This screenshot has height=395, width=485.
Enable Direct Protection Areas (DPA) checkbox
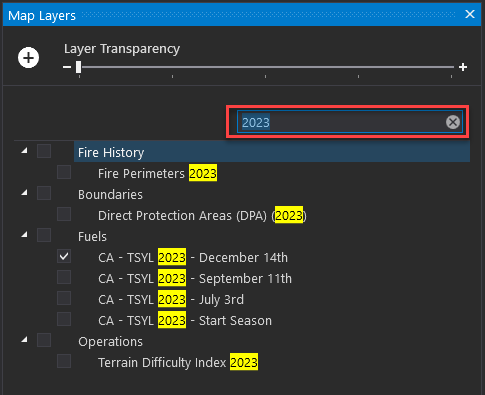coord(64,215)
